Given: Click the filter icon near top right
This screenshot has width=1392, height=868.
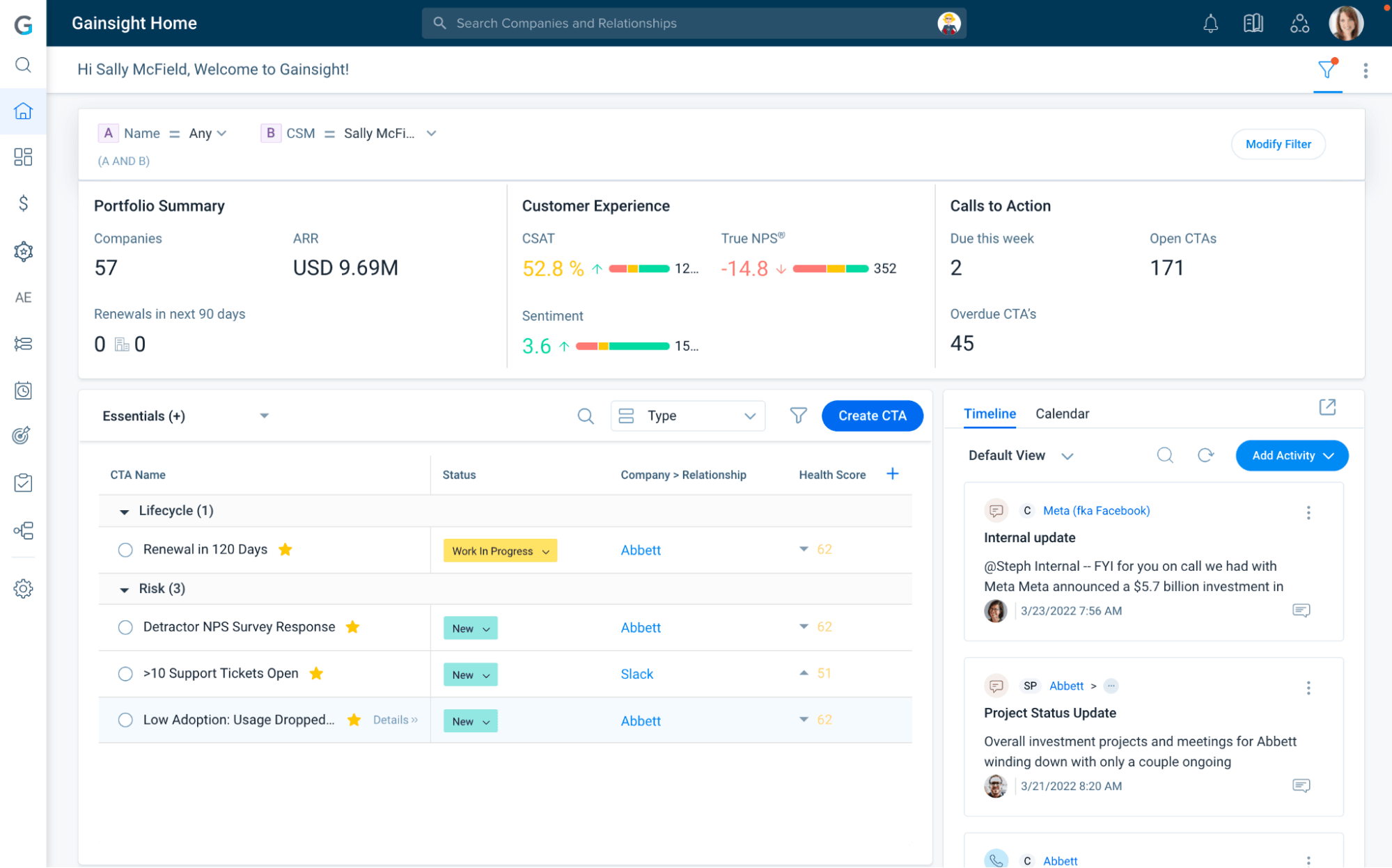Looking at the screenshot, I should tap(1326, 69).
